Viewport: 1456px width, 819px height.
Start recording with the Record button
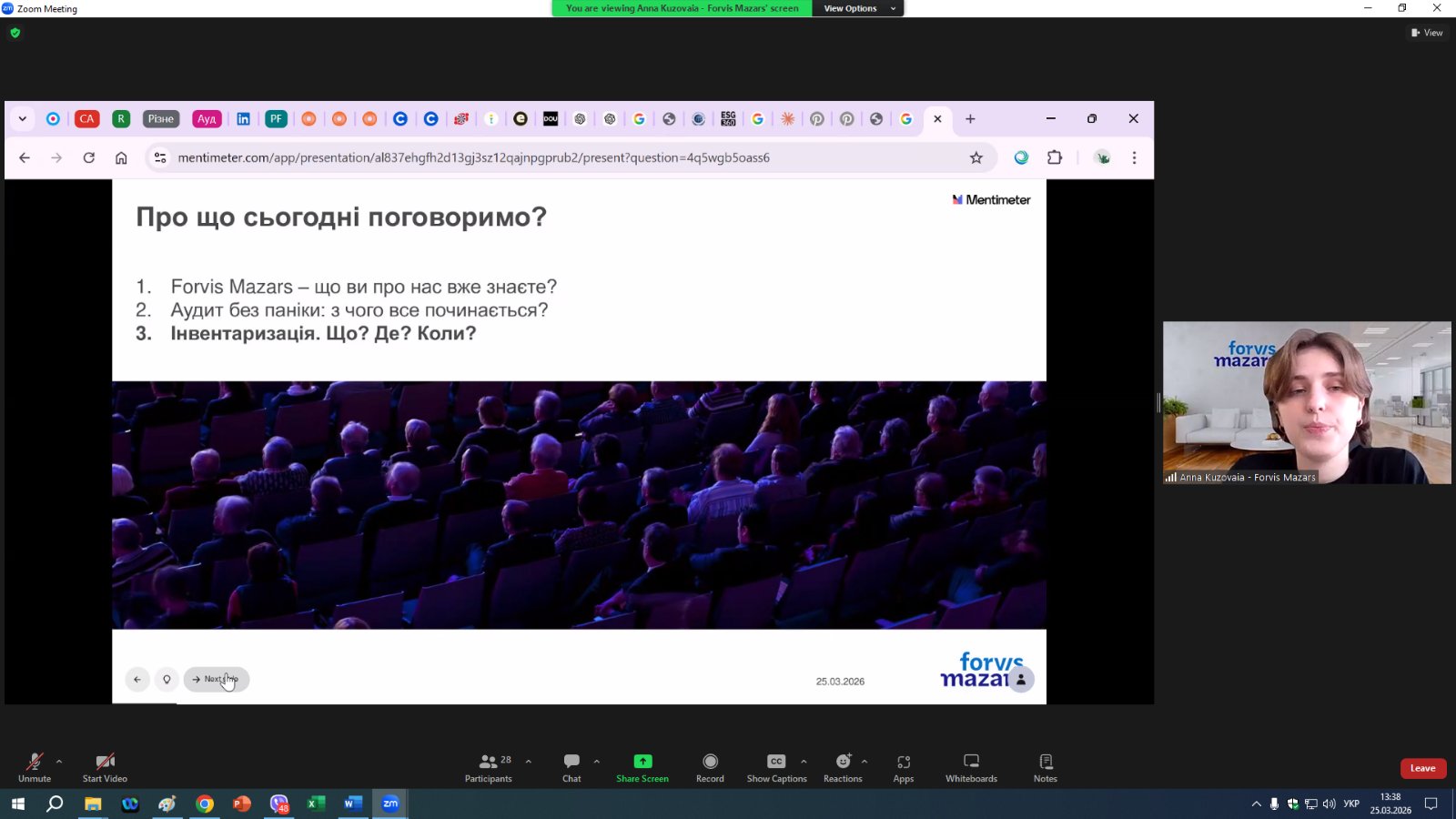[x=710, y=767]
